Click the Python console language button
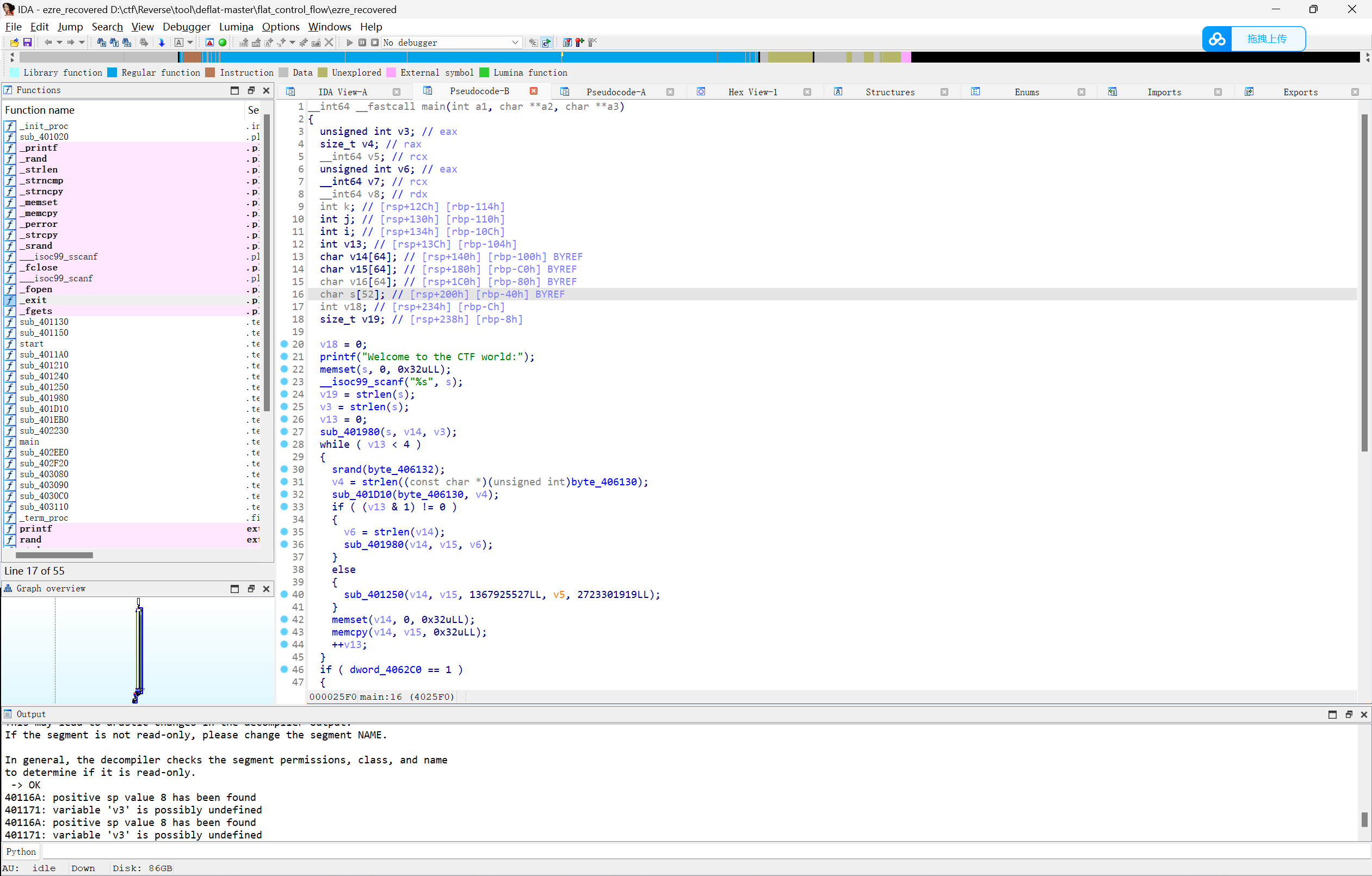This screenshot has height=876, width=1372. [21, 852]
